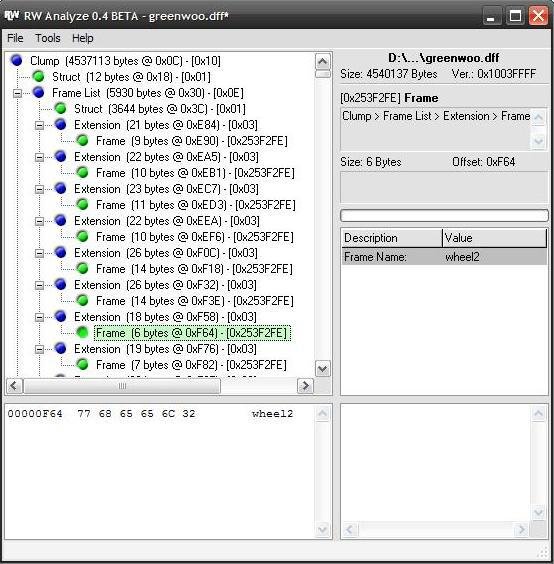
Task: Select Frame 11 bytes at 0xED3
Action: [x=196, y=205]
